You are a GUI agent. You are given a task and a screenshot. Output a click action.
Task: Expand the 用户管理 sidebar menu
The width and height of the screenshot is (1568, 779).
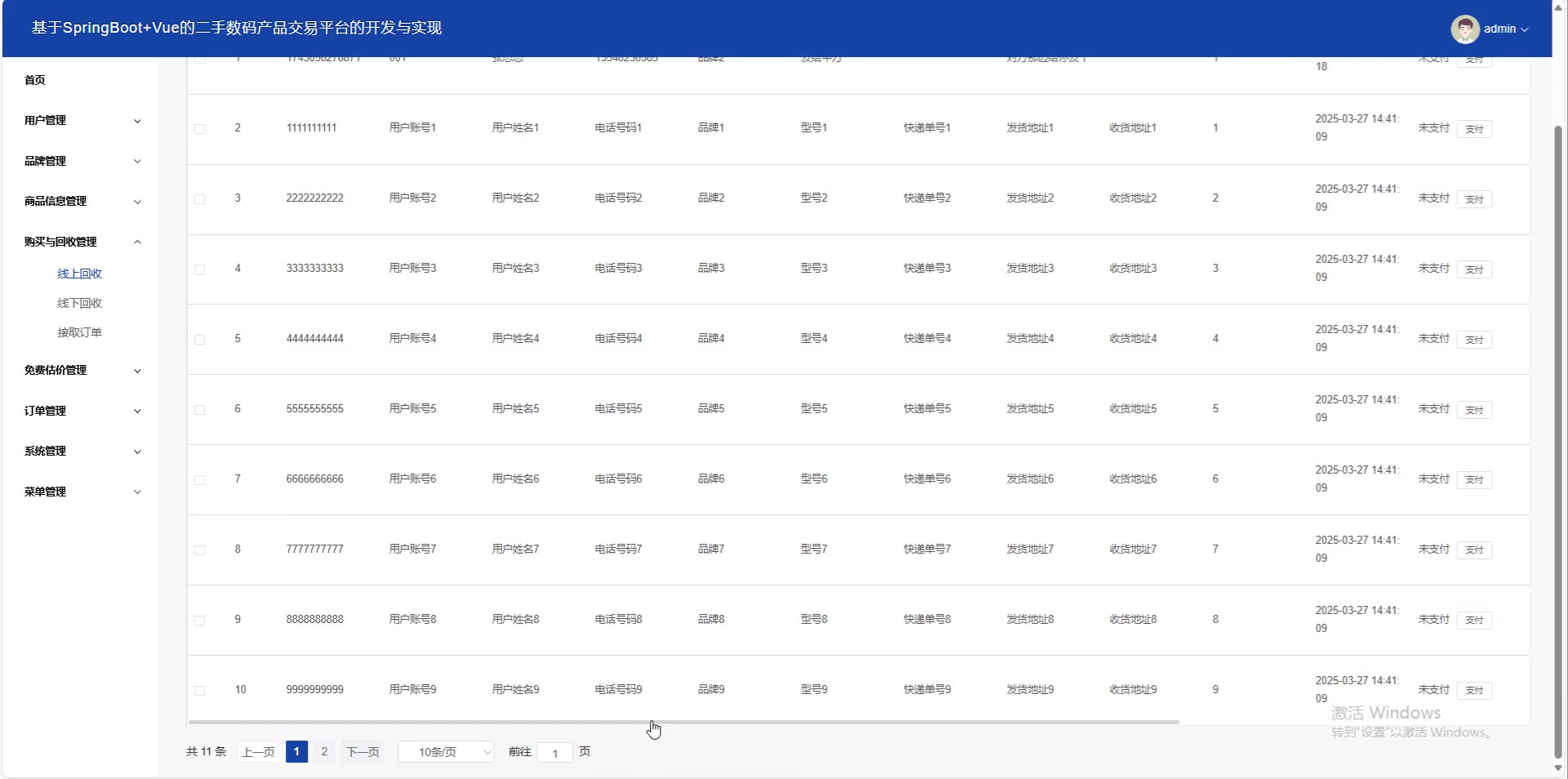coord(82,121)
